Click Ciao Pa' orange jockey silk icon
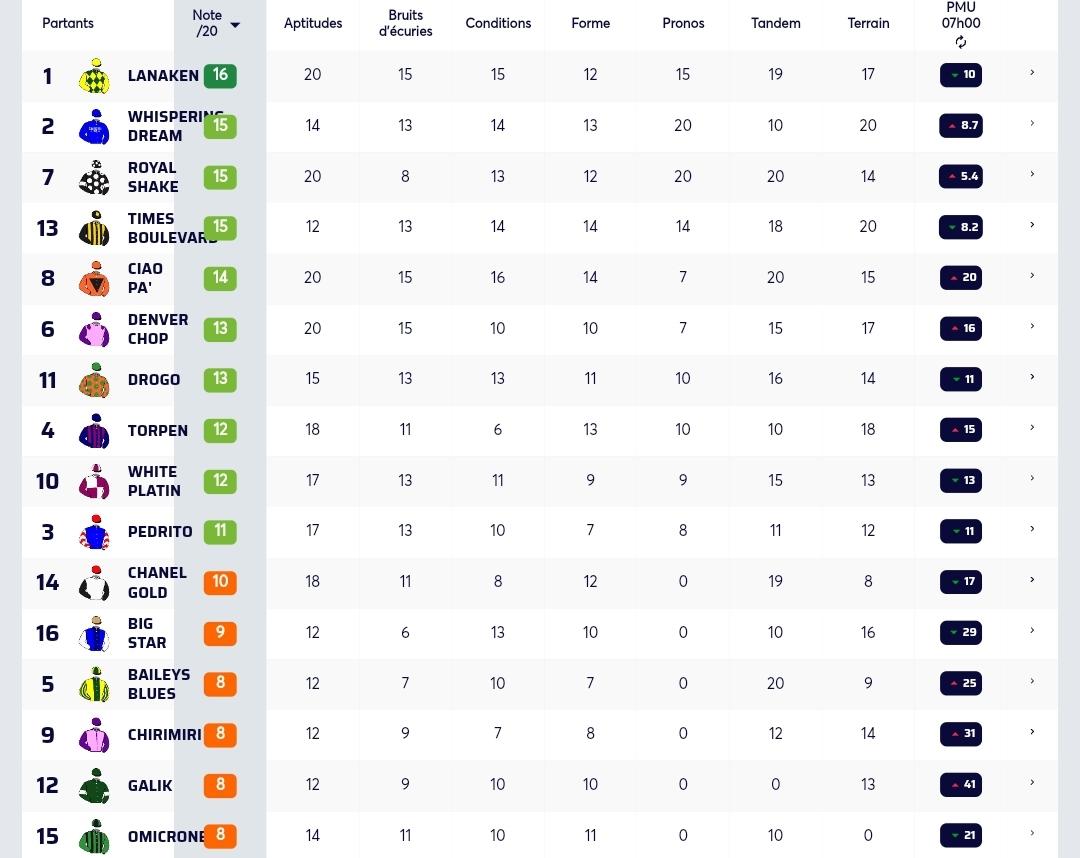This screenshot has width=1080, height=858. click(94, 278)
